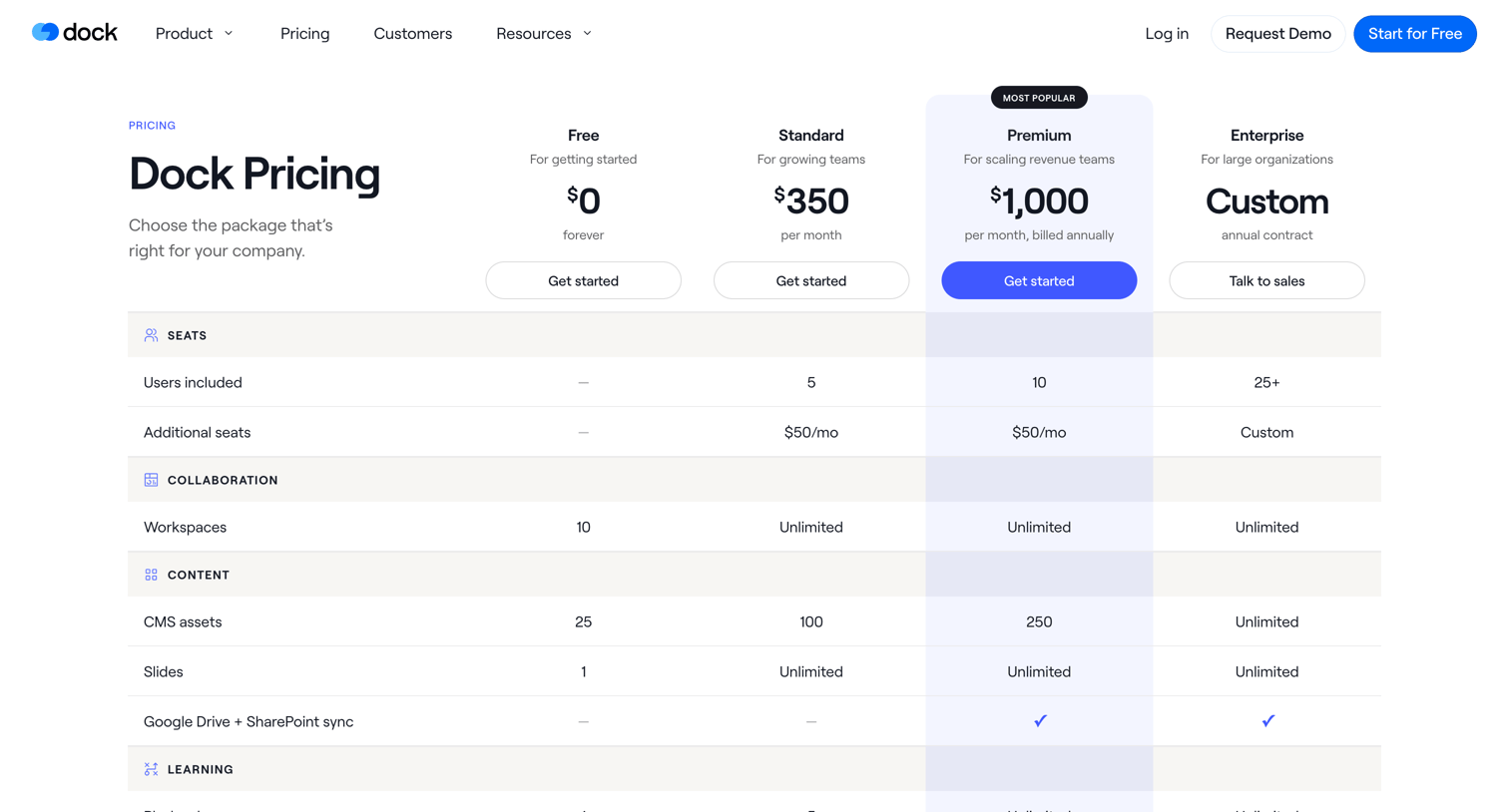
Task: Click the Seats section people icon
Action: (x=151, y=335)
